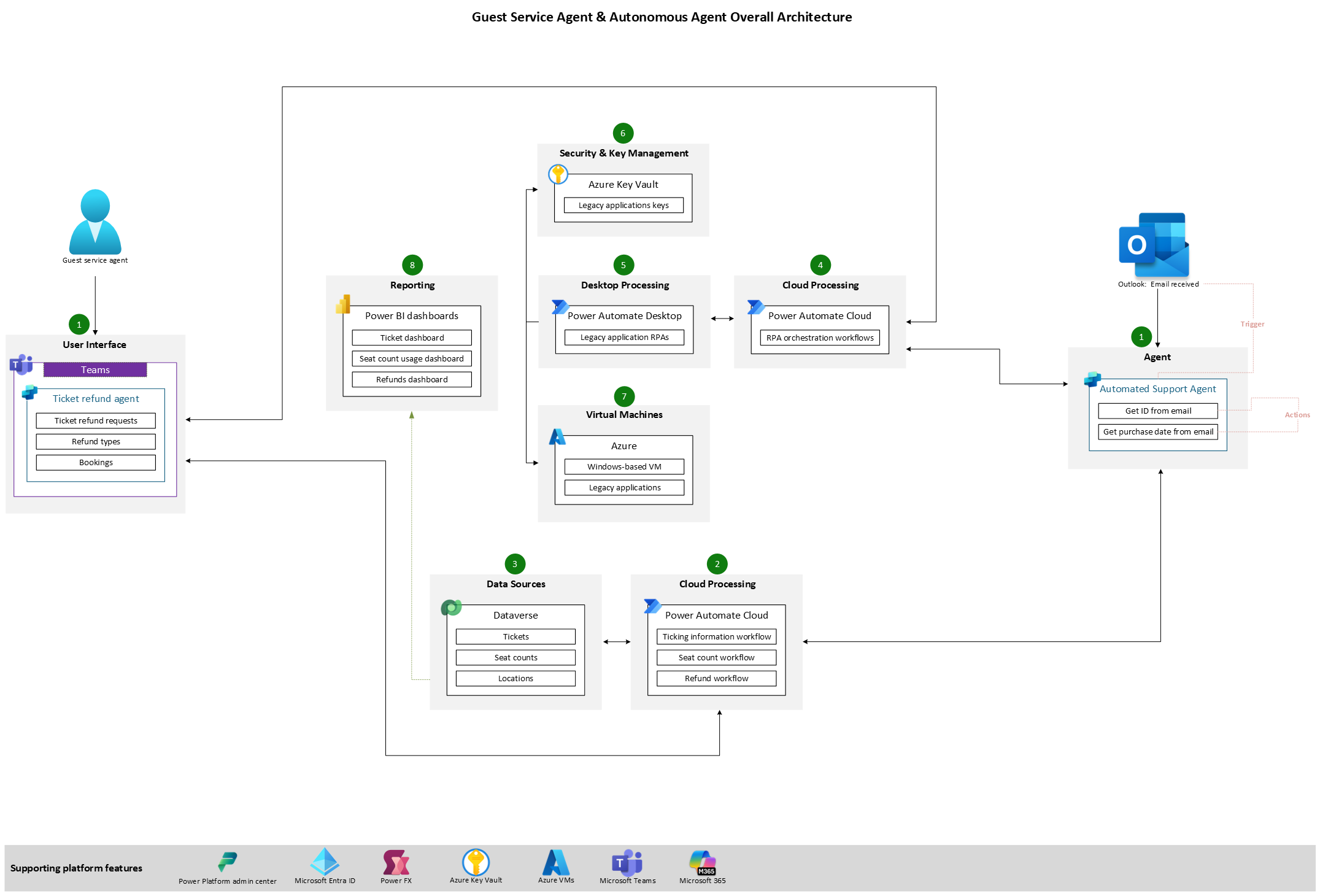Click the red Trigger label
Viewport: 1320px width, 896px height.
tap(1252, 324)
